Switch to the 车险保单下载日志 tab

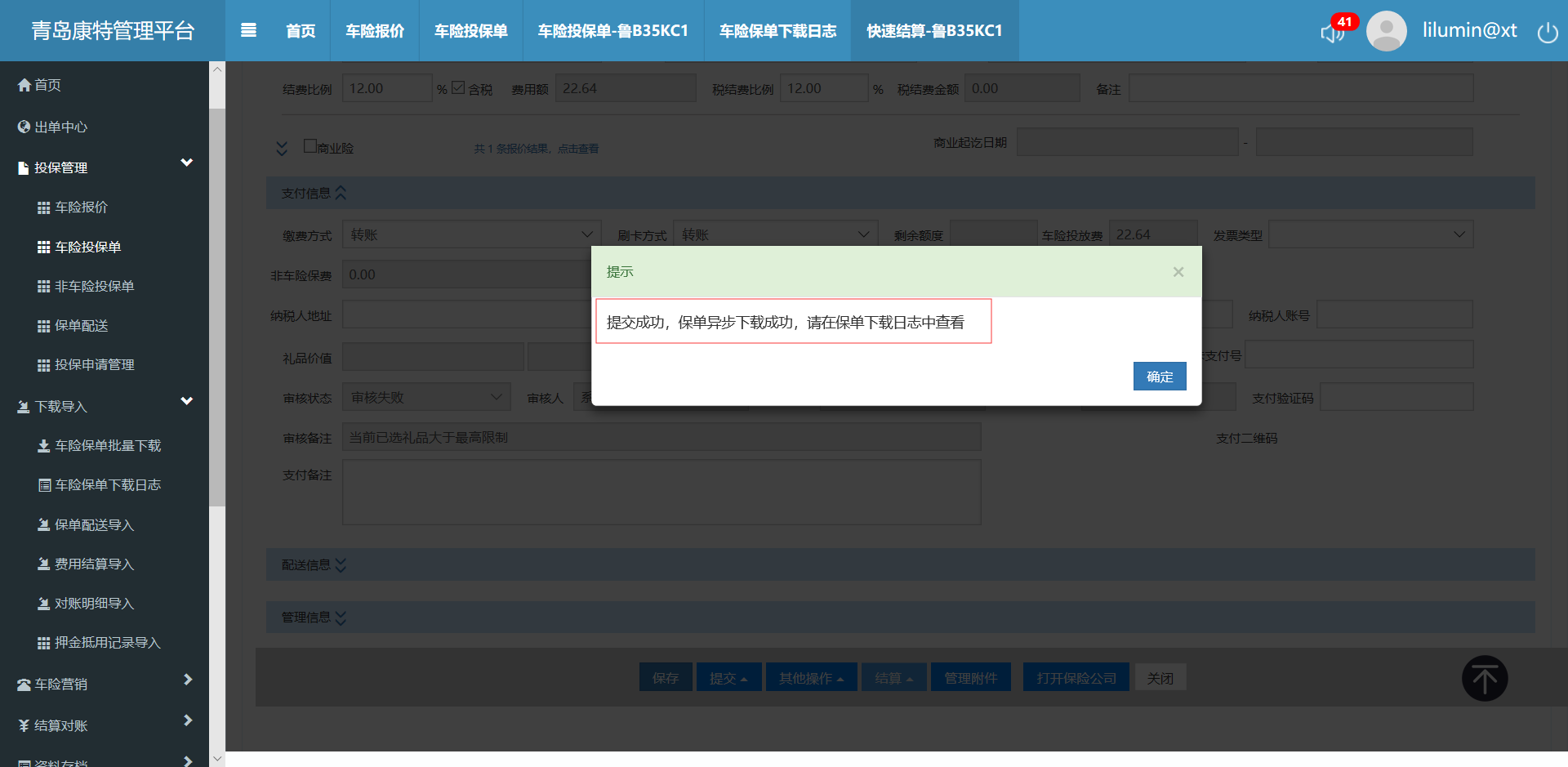pyautogui.click(x=777, y=31)
